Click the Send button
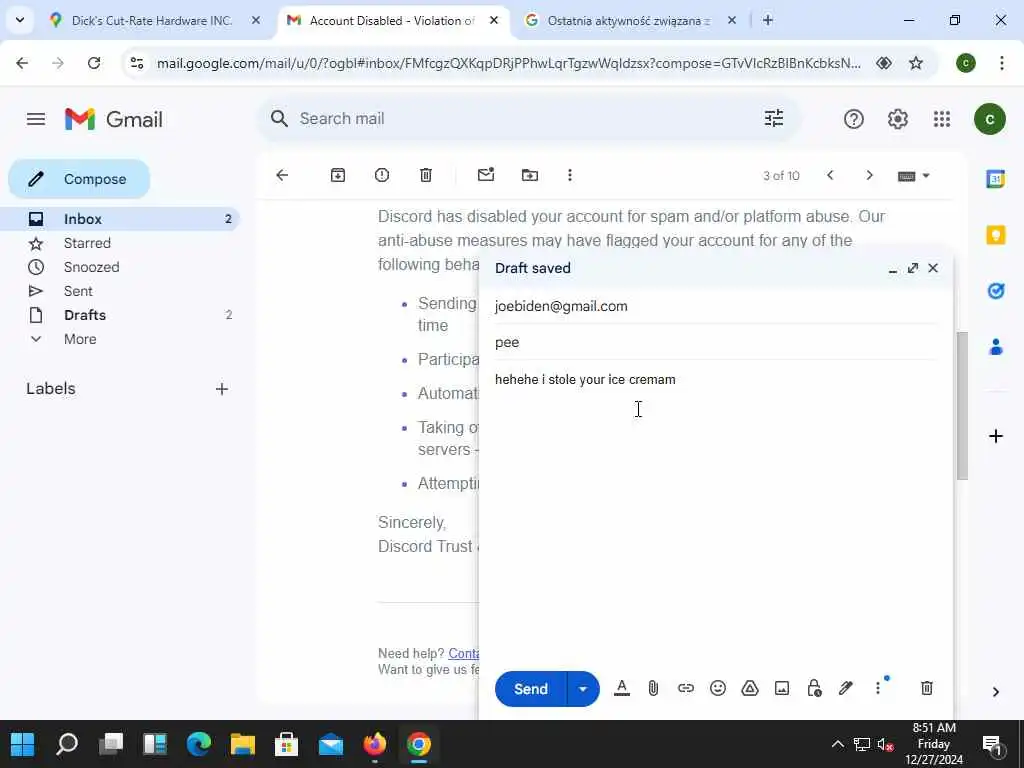1024x768 pixels. pos(530,689)
